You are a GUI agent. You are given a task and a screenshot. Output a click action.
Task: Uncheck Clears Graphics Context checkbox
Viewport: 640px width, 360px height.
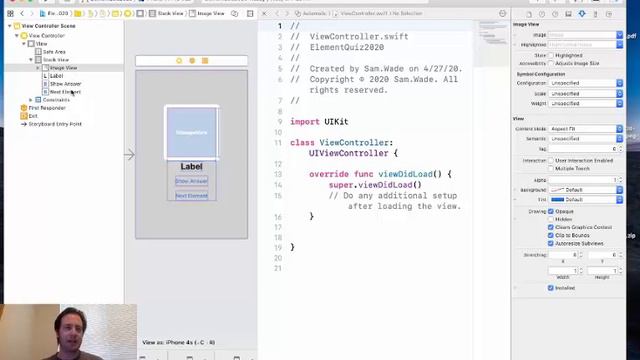pyautogui.click(x=551, y=227)
